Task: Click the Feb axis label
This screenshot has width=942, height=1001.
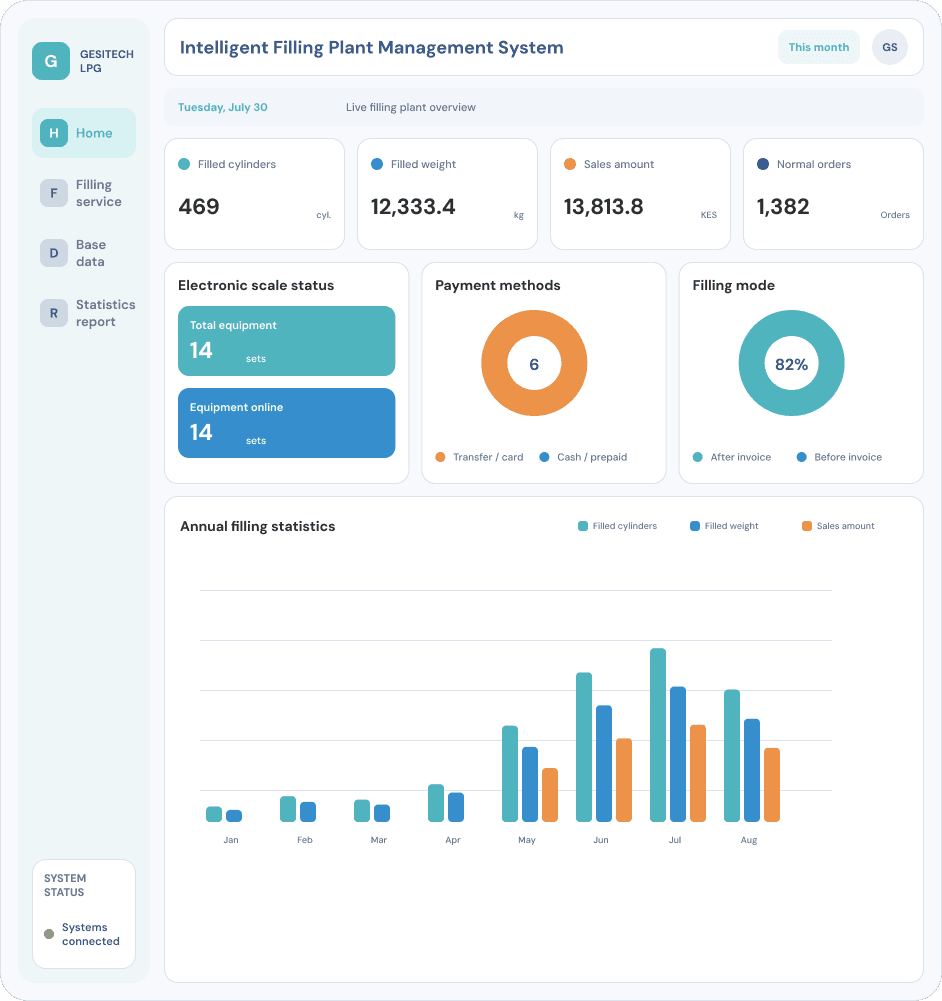Action: pyautogui.click(x=305, y=840)
